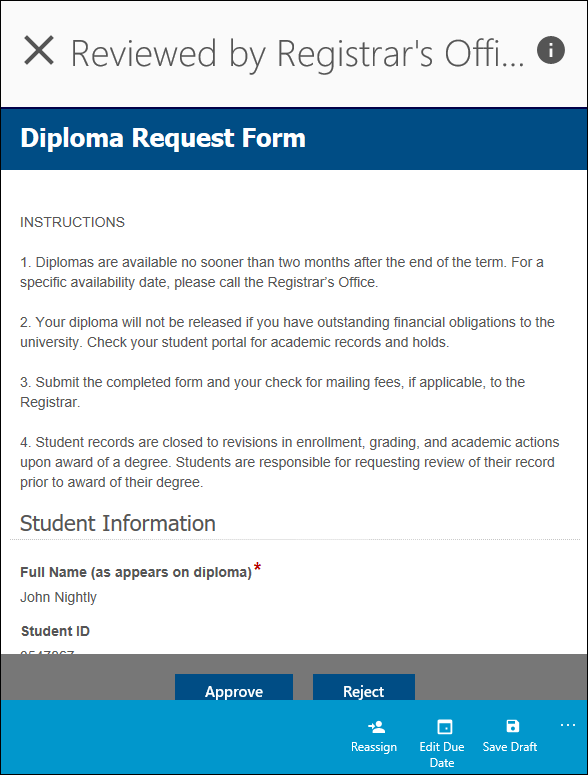The height and width of the screenshot is (775, 588).
Task: Select the Save Draft label
Action: [509, 747]
